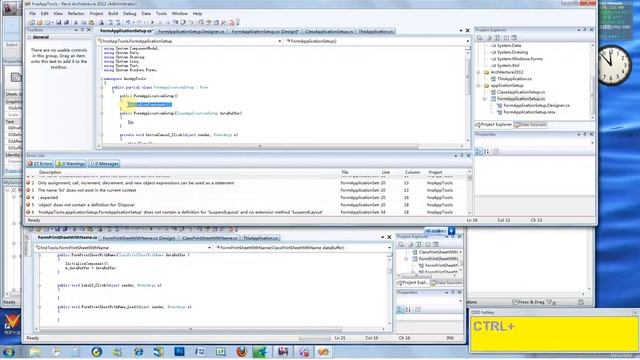Select System.Drawing reference in the tree
Viewport: 640px width, 360px height.
(512, 52)
